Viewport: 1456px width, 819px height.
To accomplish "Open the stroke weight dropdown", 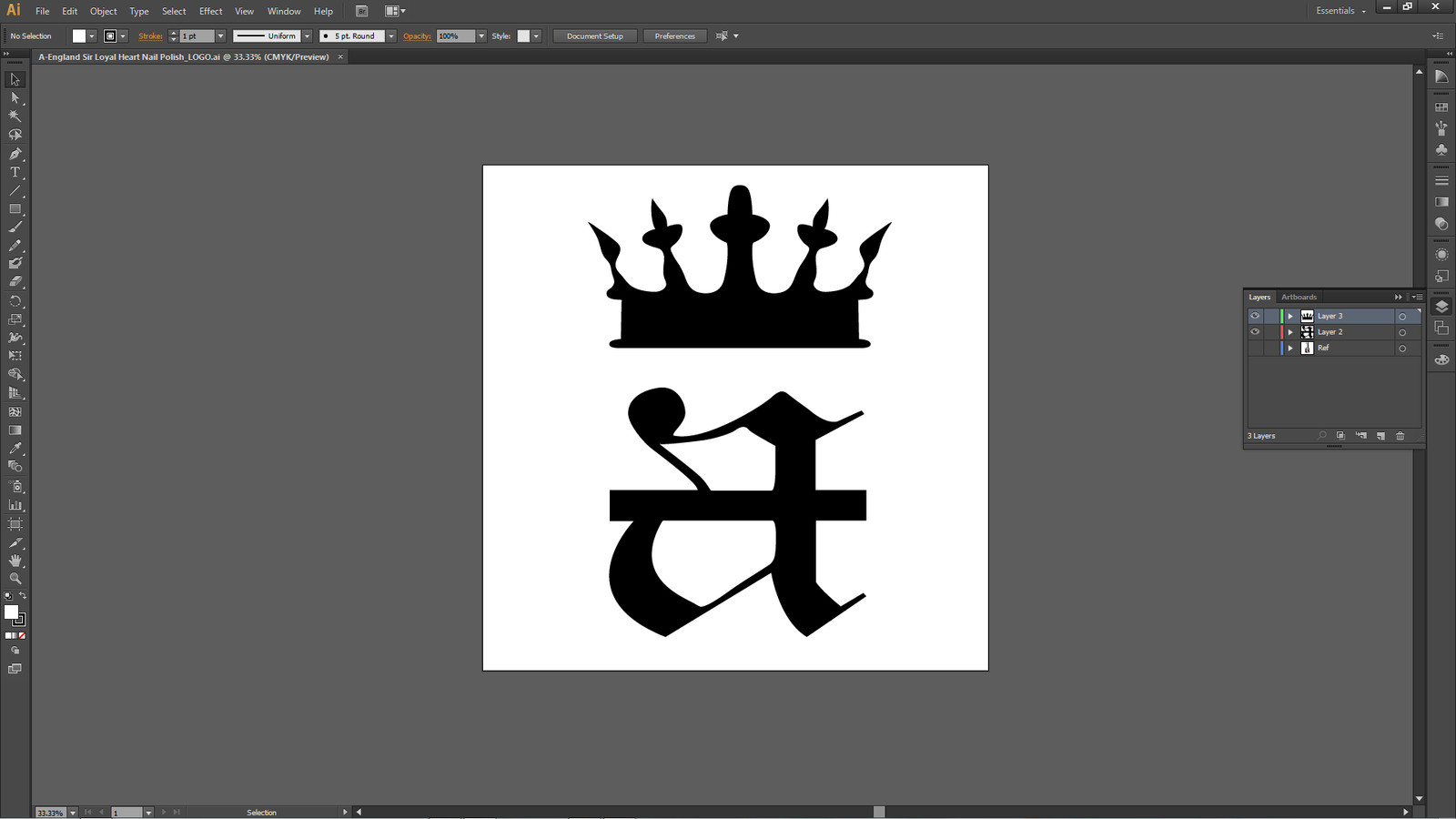I will [x=220, y=36].
